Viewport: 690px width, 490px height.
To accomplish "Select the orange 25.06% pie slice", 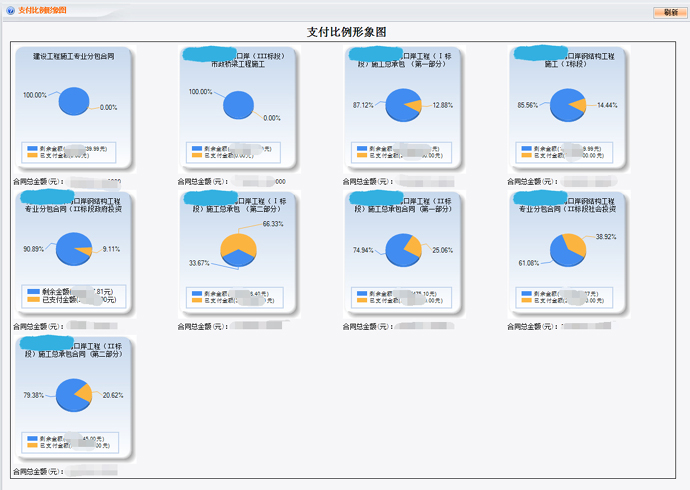I will coord(411,244).
